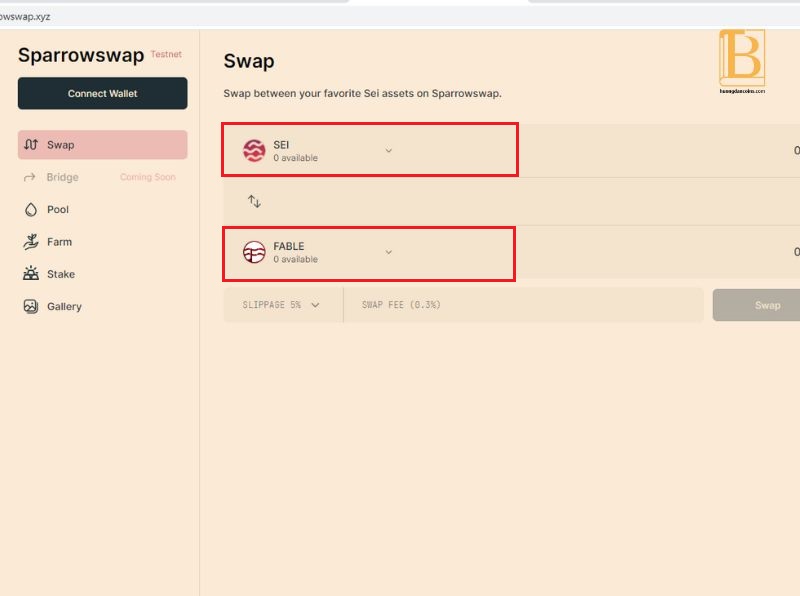The image size is (800, 596).
Task: Click the Swap arrows icon in sidebar
Action: [x=31, y=145]
